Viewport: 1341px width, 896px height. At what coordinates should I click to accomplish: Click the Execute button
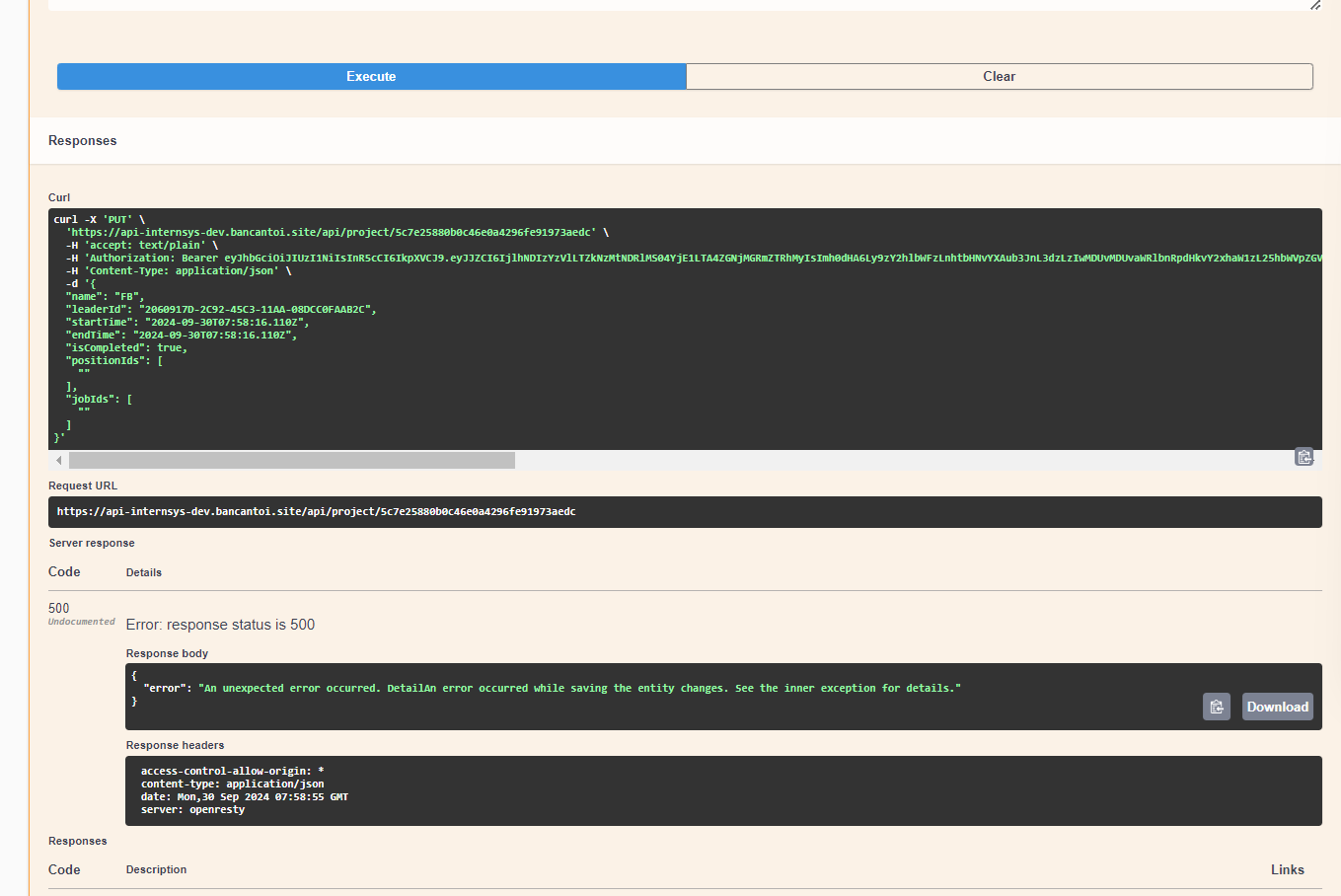[x=371, y=77]
